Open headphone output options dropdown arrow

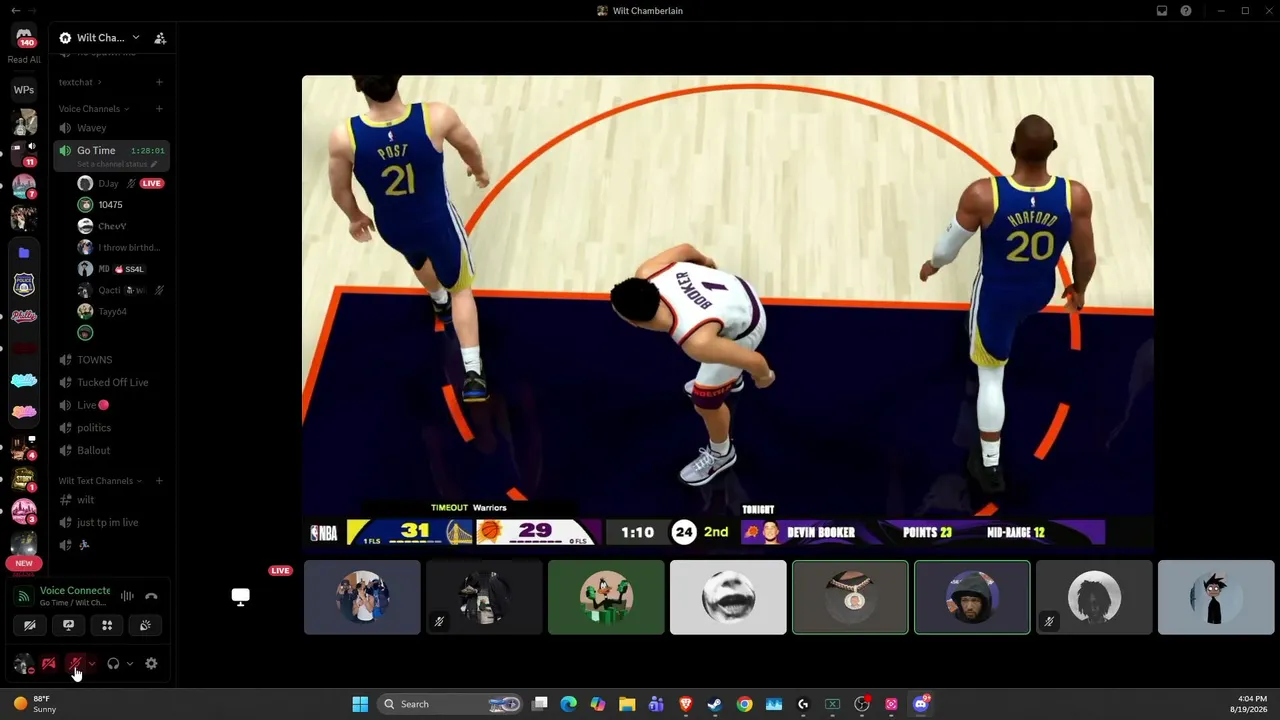click(129, 663)
